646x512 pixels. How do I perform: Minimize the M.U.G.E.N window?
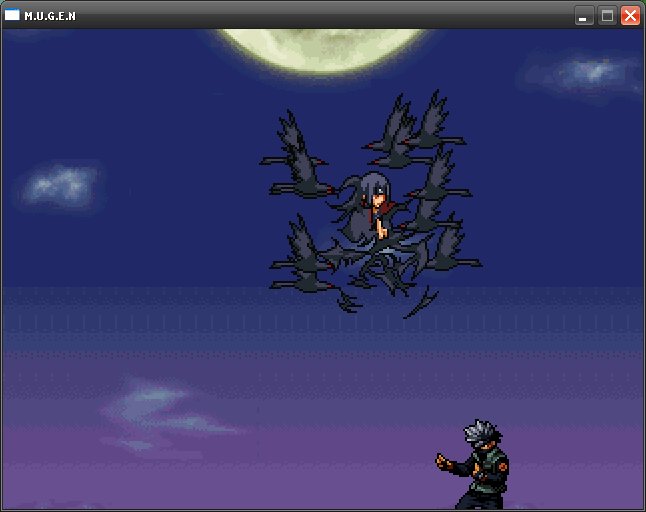(584, 16)
